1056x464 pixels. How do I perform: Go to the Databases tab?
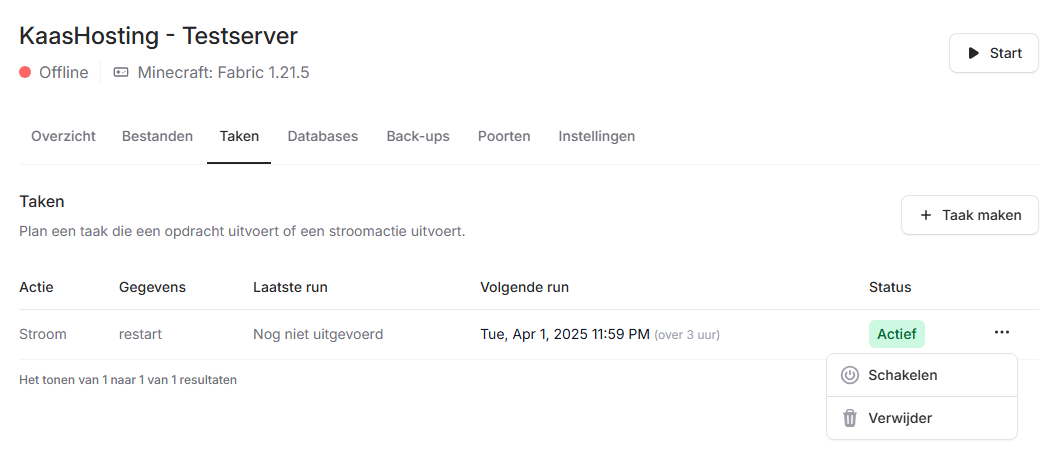coord(322,136)
